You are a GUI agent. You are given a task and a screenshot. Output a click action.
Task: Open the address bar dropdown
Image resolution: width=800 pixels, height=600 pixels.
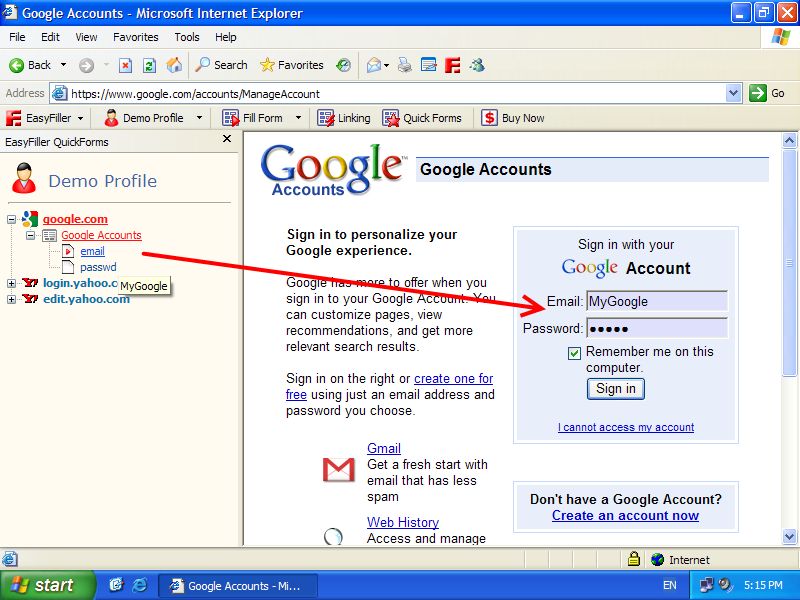(733, 93)
